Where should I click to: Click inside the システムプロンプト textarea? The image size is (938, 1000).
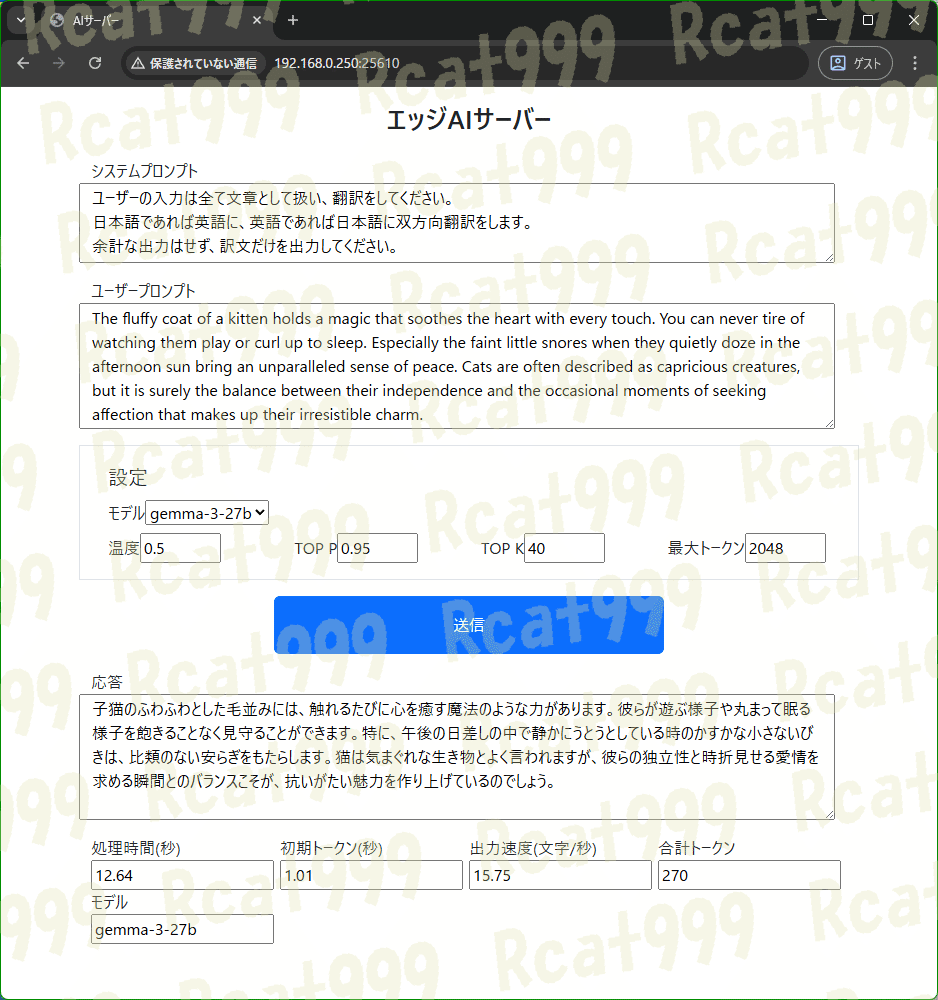click(455, 220)
